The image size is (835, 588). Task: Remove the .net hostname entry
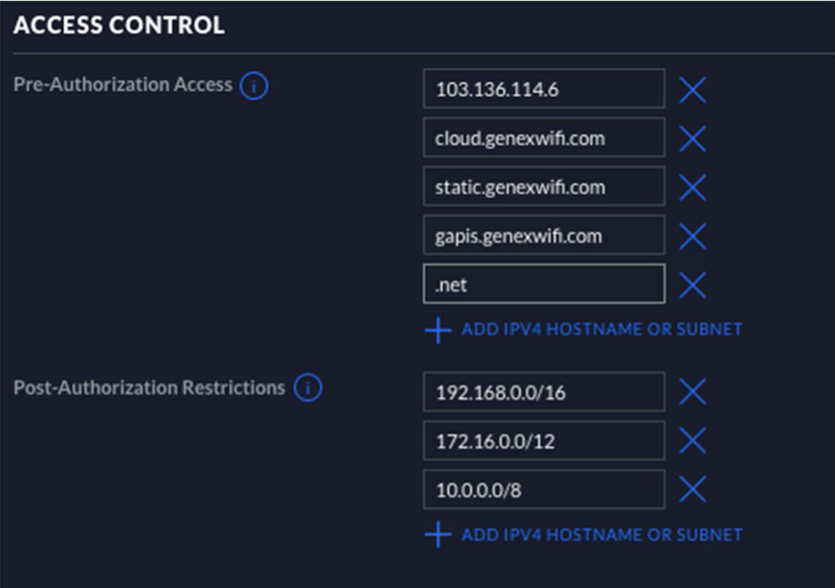click(693, 285)
